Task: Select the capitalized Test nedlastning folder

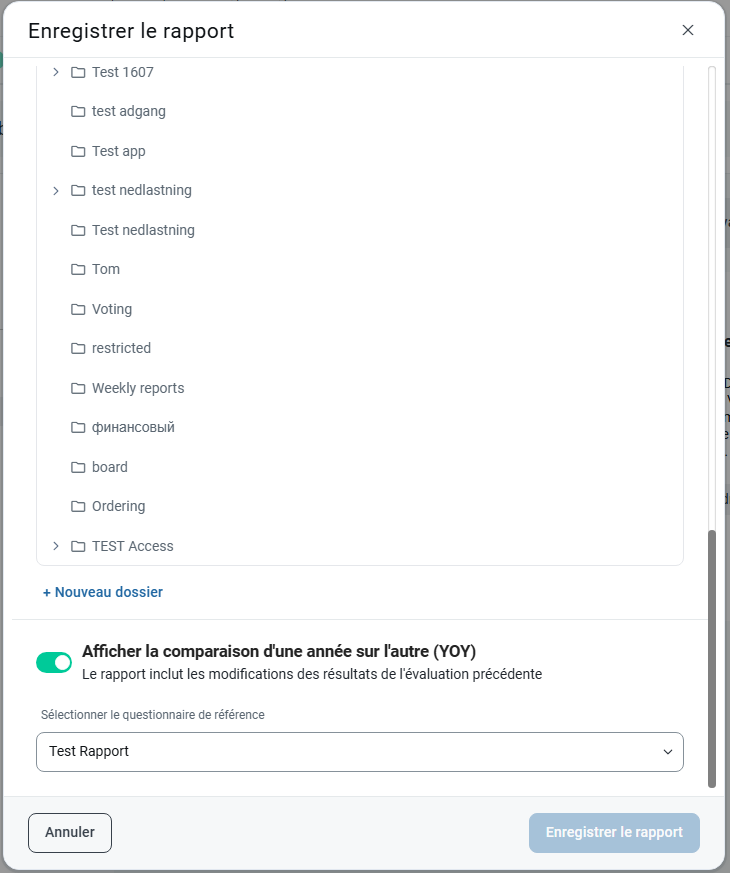Action: coord(143,230)
